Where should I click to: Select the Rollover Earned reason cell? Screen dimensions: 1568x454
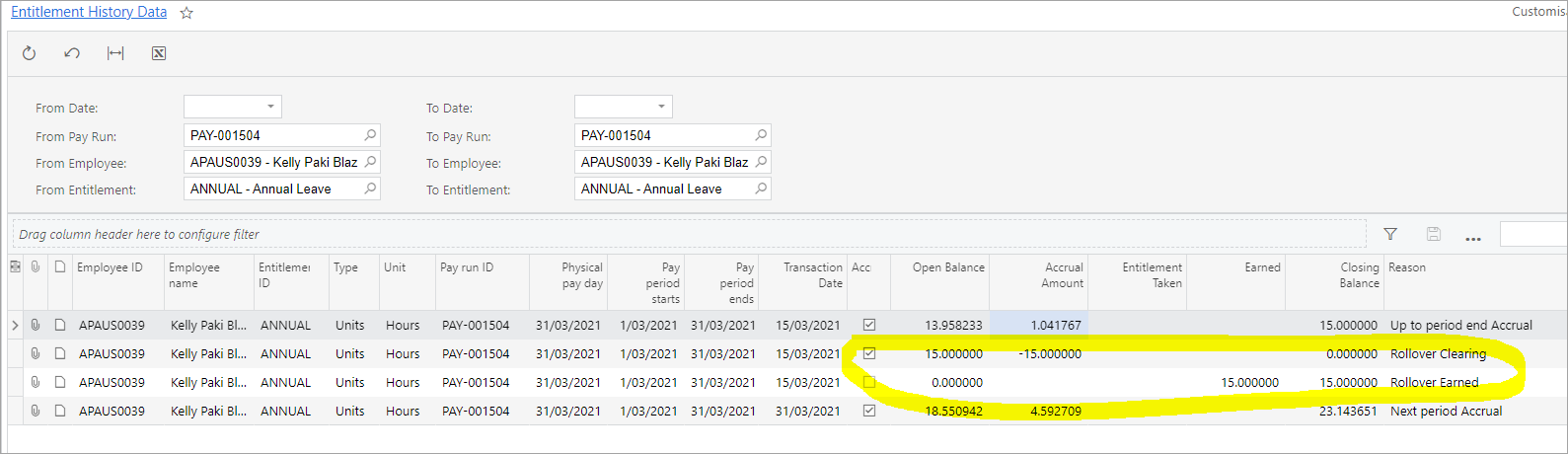point(1475,382)
